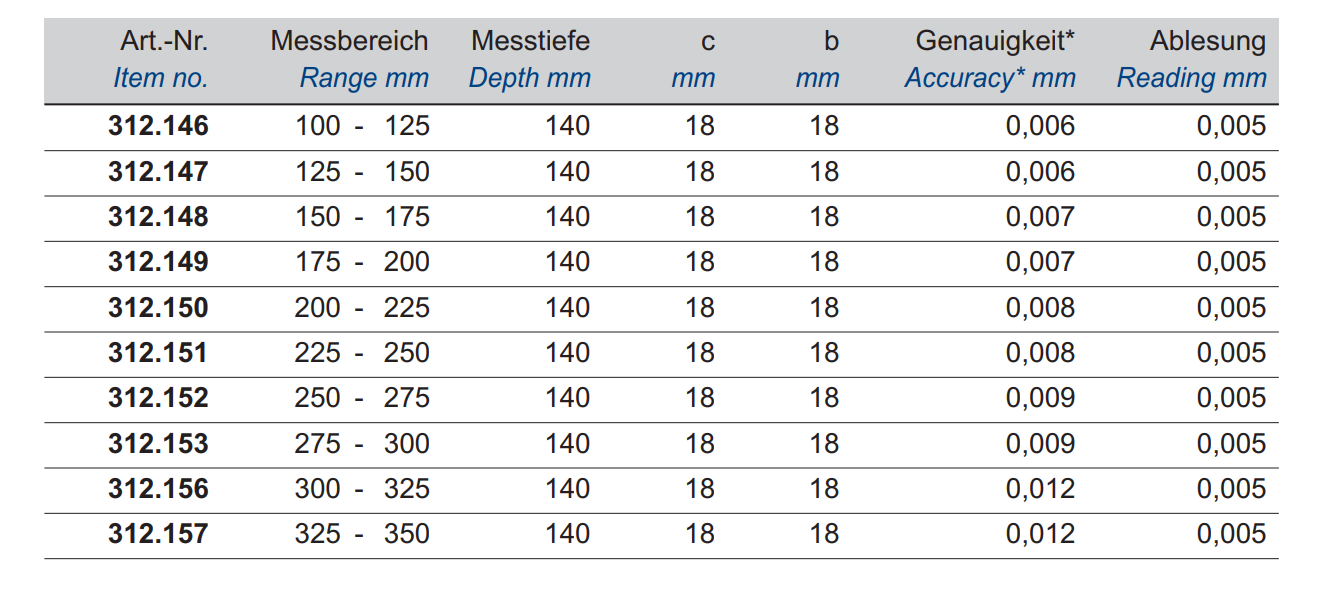Click depth 140 in row 312.151
The height and width of the screenshot is (595, 1325).
567,353
